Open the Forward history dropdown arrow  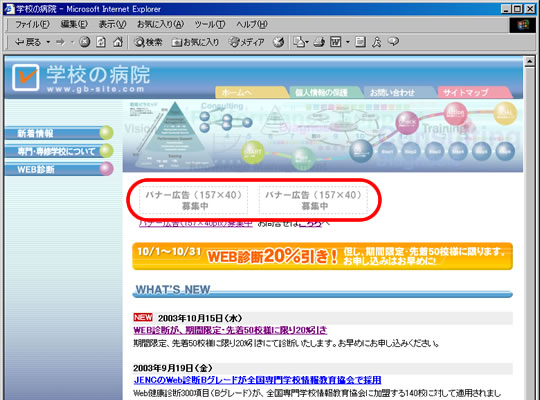72,42
